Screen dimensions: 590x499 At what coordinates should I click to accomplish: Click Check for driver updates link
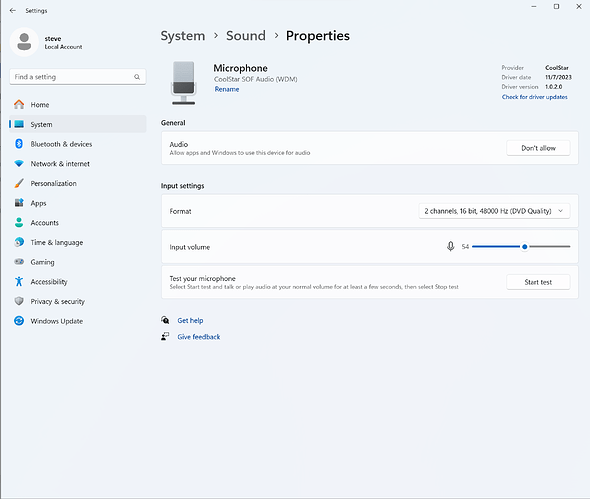[534, 97]
